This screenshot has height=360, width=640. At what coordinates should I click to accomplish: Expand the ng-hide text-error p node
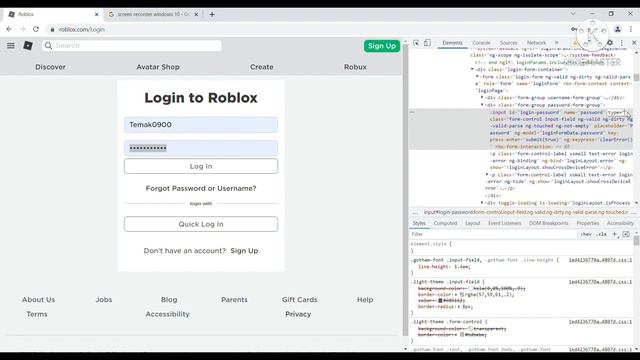(x=487, y=174)
